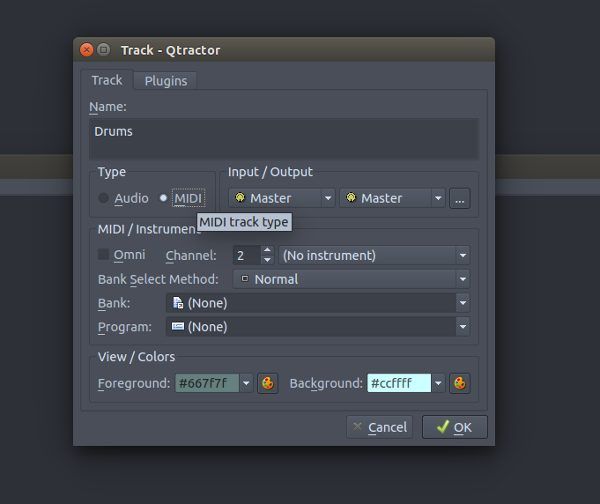Click the output Master bus icon
600x504 pixels.
[351, 197]
